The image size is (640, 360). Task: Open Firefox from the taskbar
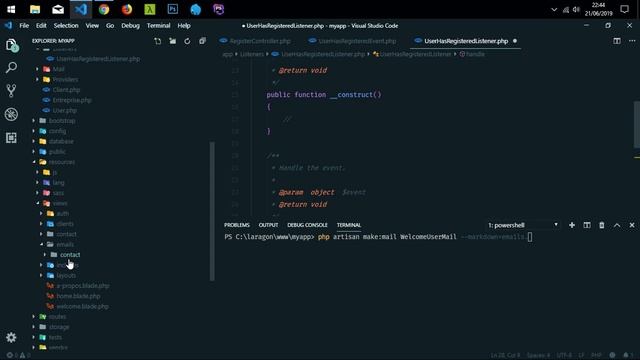tap(127, 9)
